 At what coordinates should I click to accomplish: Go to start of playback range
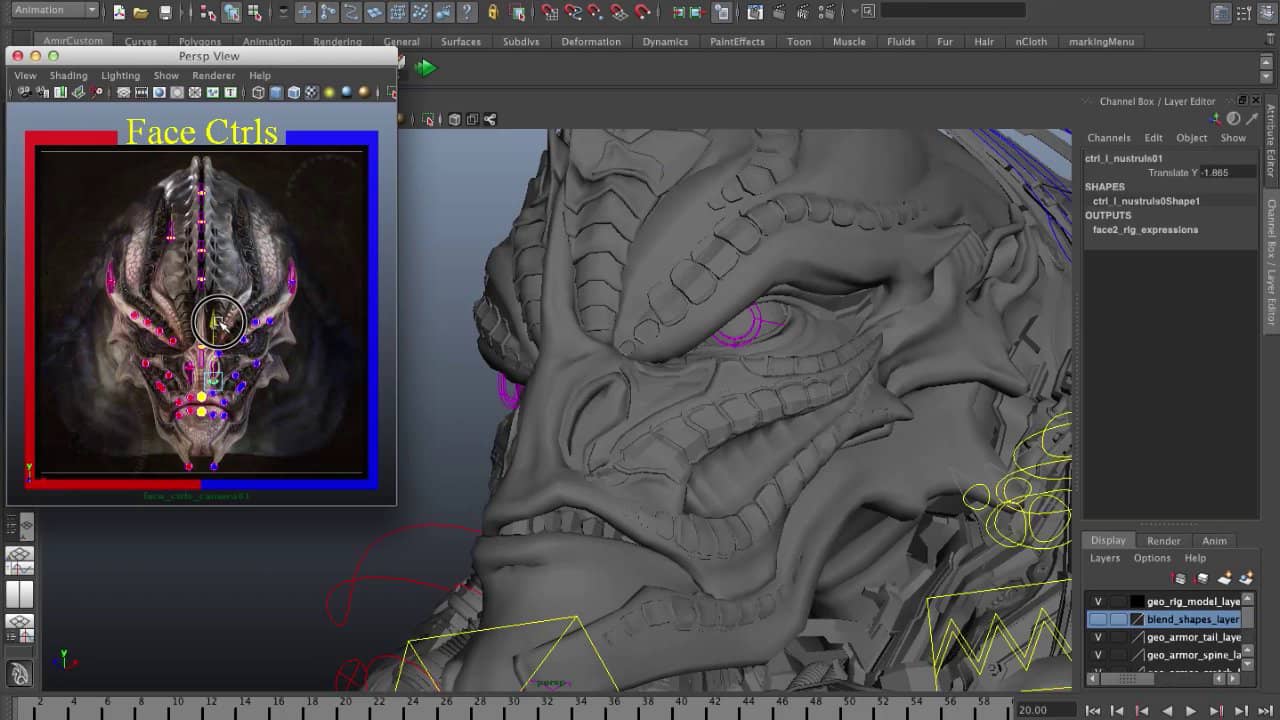tap(1093, 711)
